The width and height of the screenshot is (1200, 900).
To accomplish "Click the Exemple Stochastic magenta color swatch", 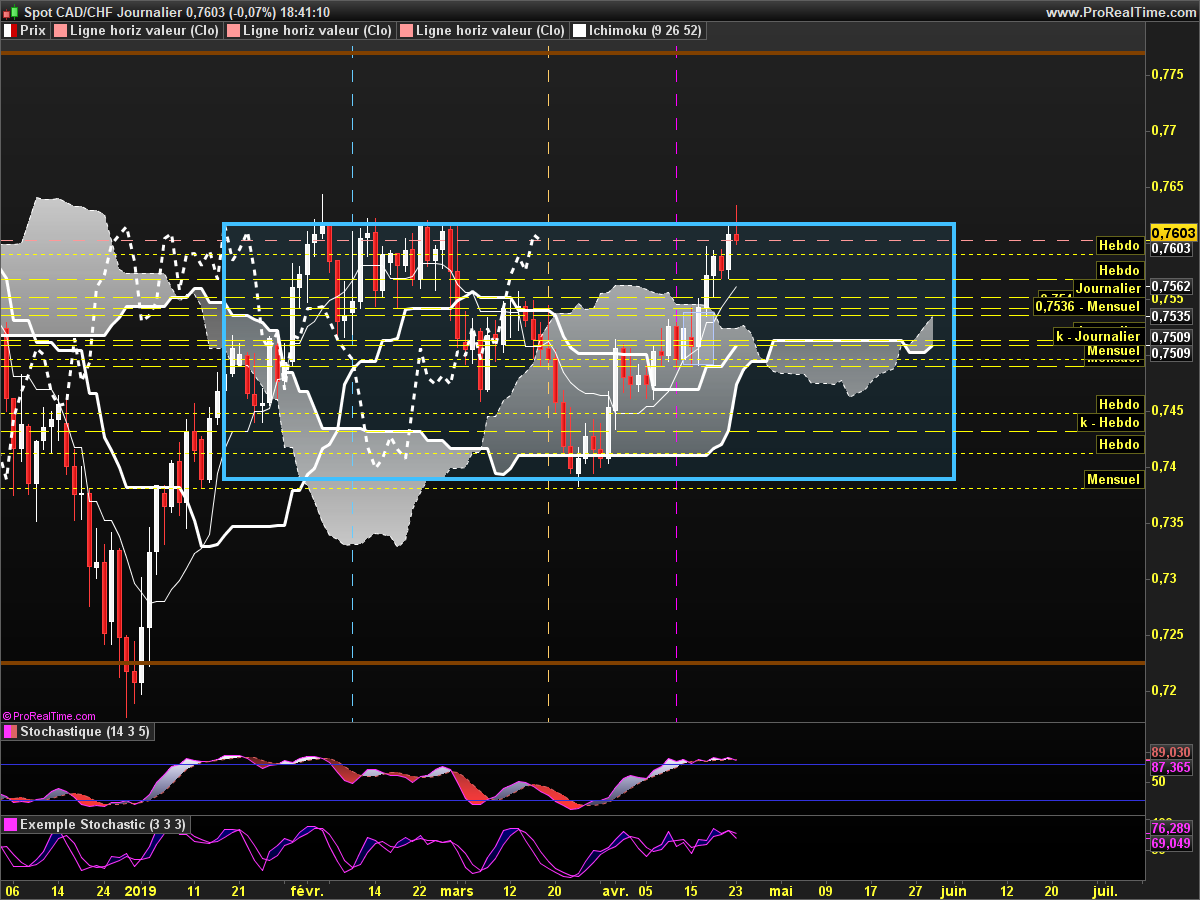I will point(10,825).
